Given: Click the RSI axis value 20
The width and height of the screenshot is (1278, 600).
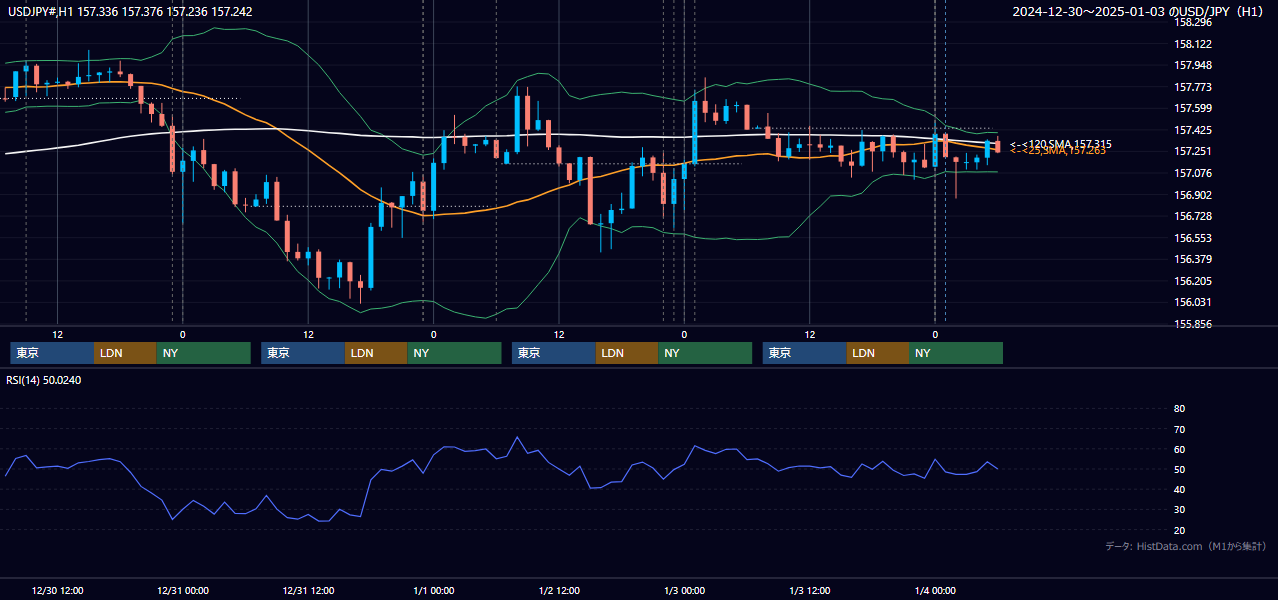Looking at the screenshot, I should (1179, 530).
